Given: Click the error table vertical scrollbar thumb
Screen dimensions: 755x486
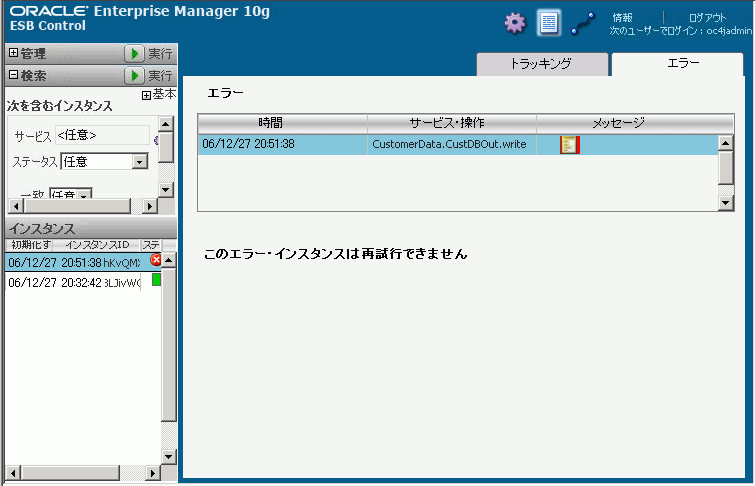Looking at the screenshot, I should [x=725, y=167].
